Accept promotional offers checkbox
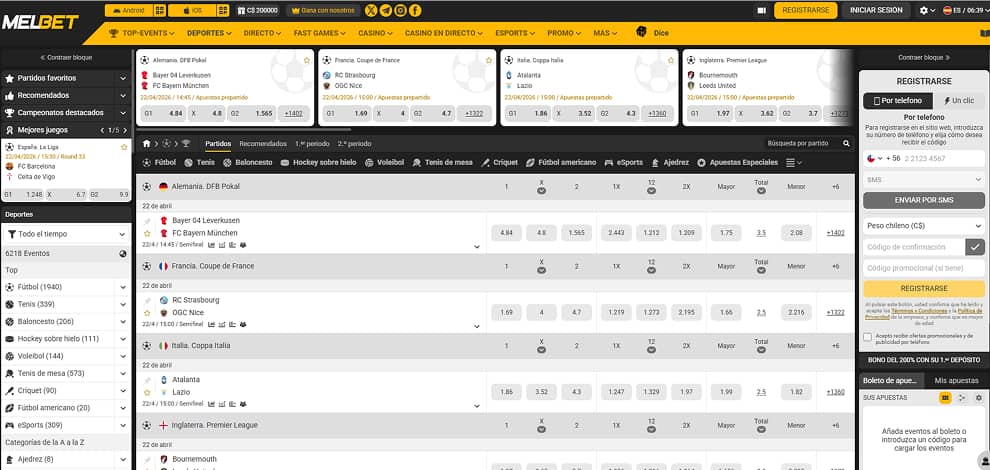 (x=867, y=337)
